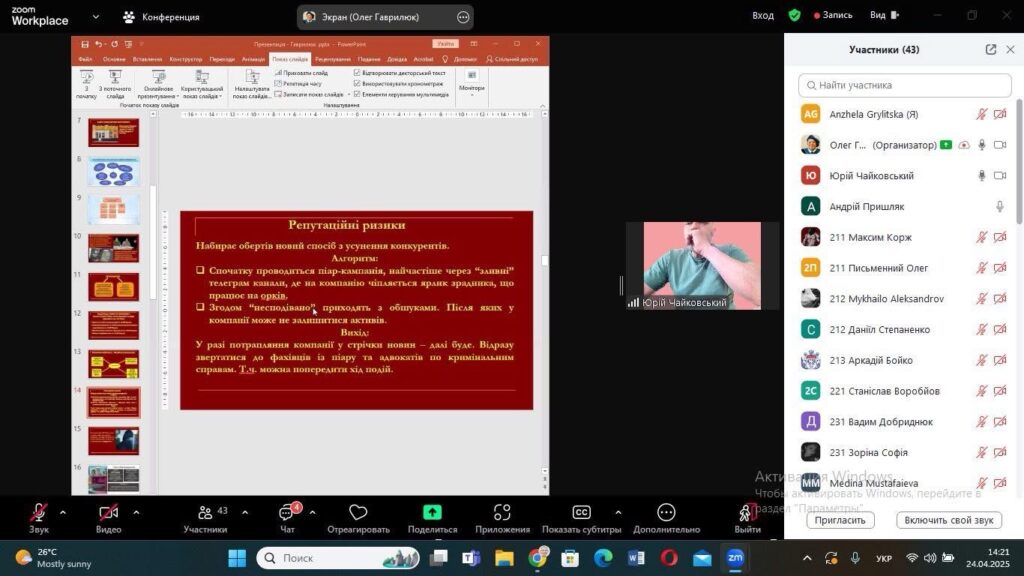Switch to the Рецензування ribbon tab
Image resolution: width=1024 pixels, height=576 pixels.
[x=332, y=59]
